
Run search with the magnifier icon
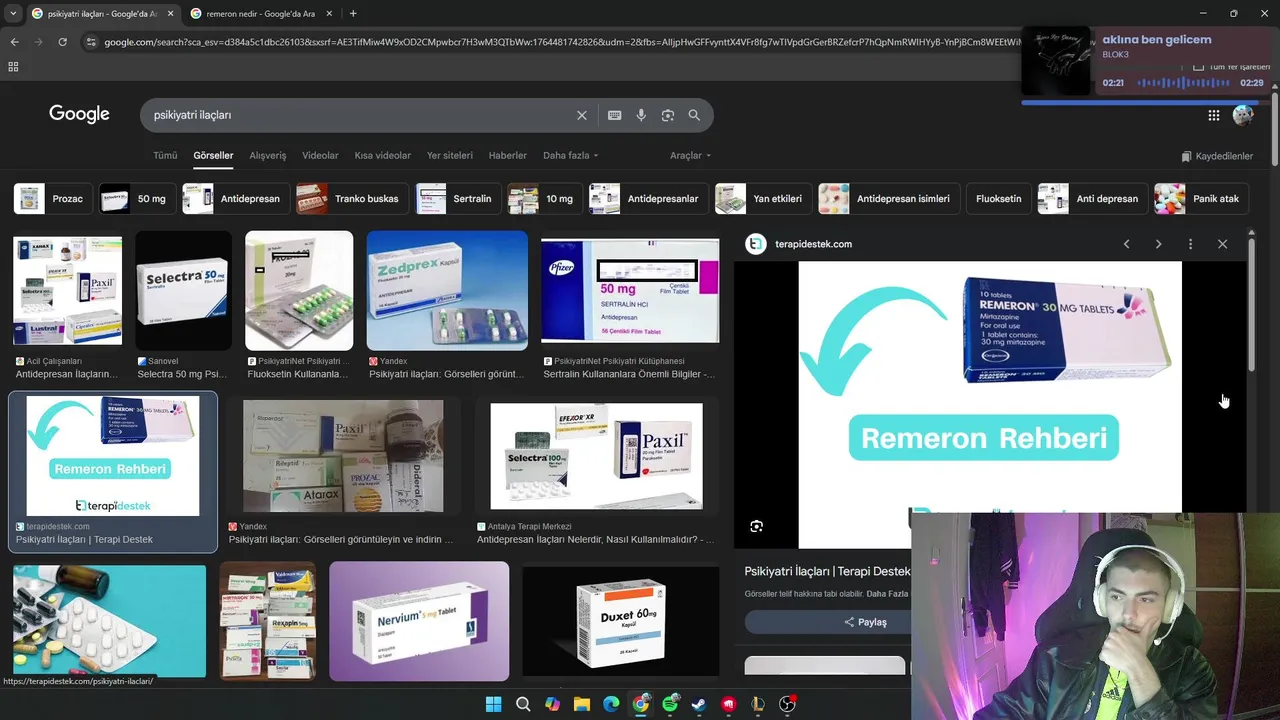(694, 115)
